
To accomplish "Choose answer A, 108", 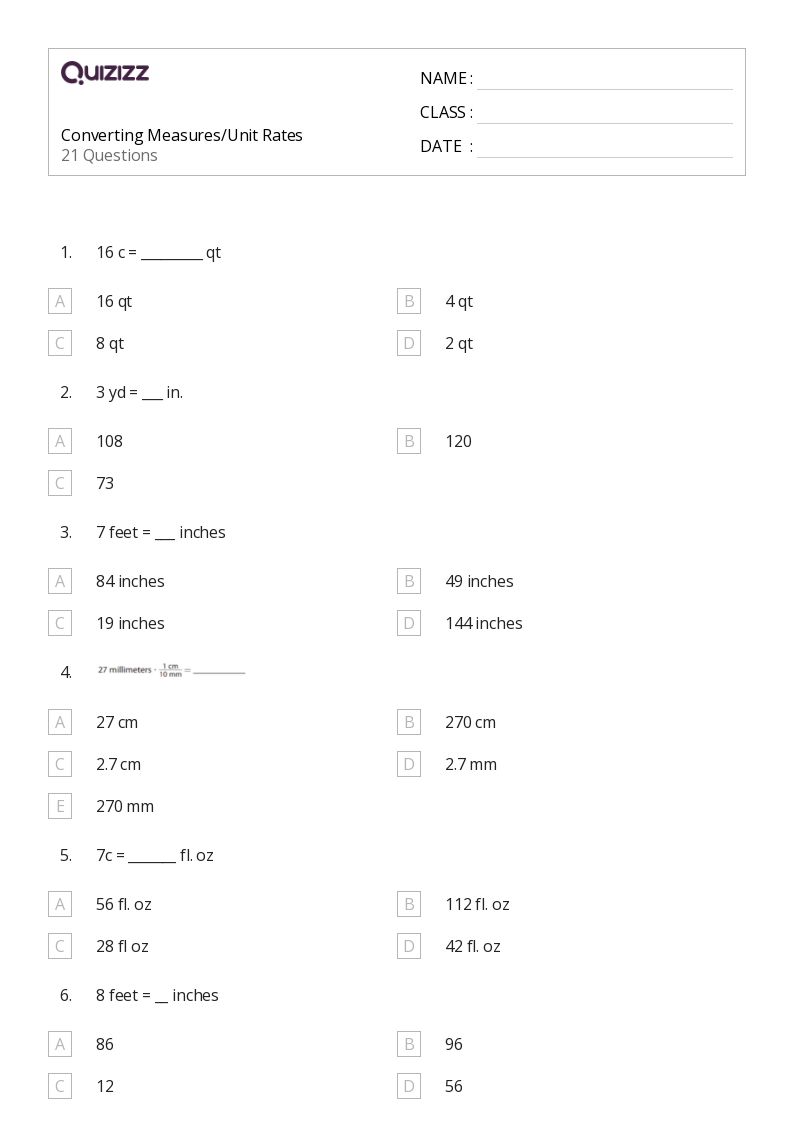I will (60, 441).
